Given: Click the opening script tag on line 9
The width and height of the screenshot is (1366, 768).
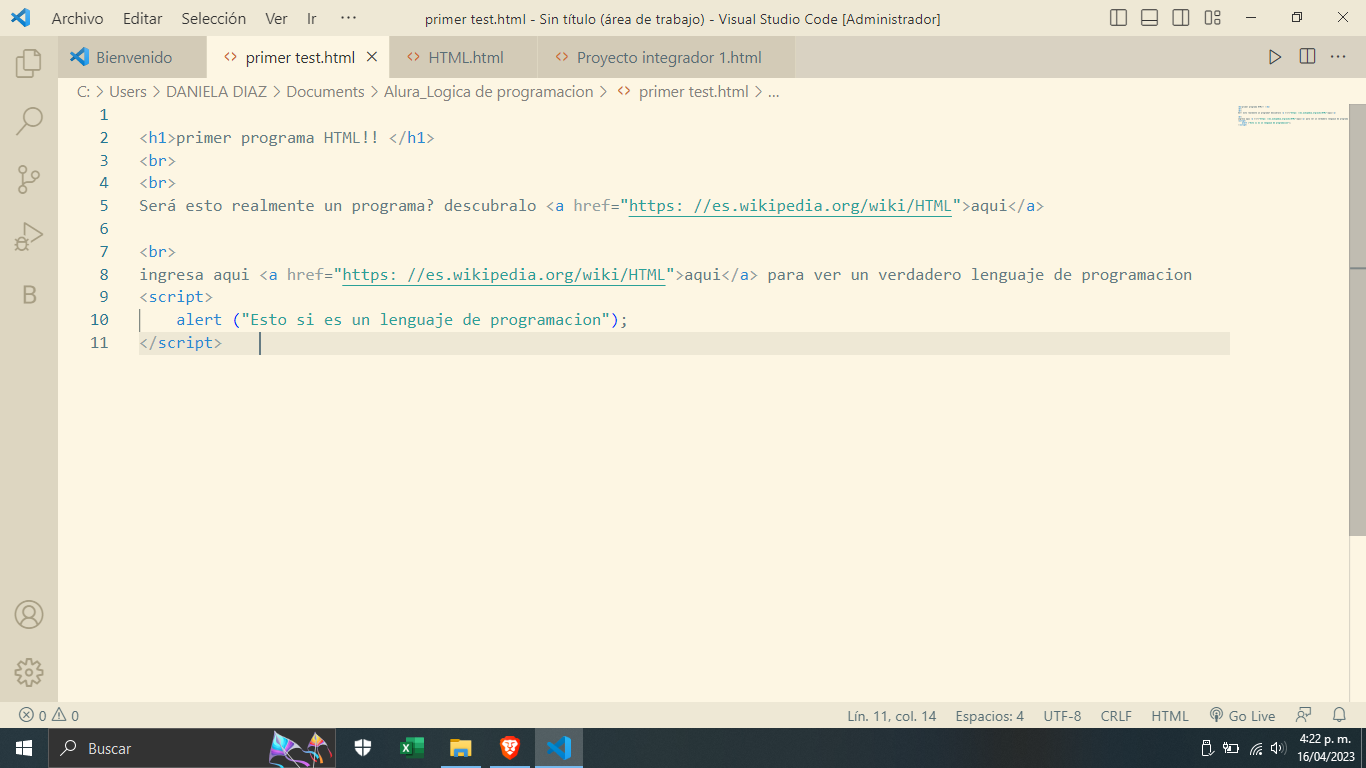Looking at the screenshot, I should 176,297.
